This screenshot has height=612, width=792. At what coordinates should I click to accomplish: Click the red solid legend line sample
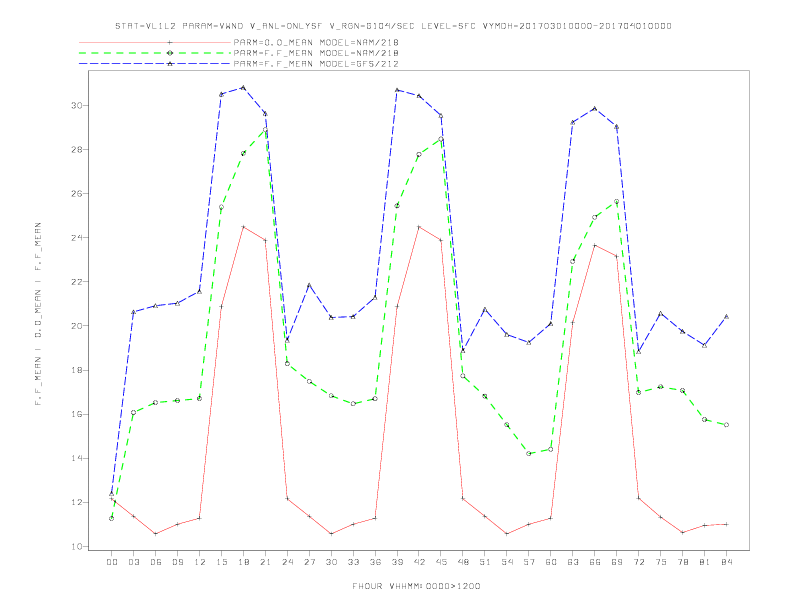click(x=155, y=42)
